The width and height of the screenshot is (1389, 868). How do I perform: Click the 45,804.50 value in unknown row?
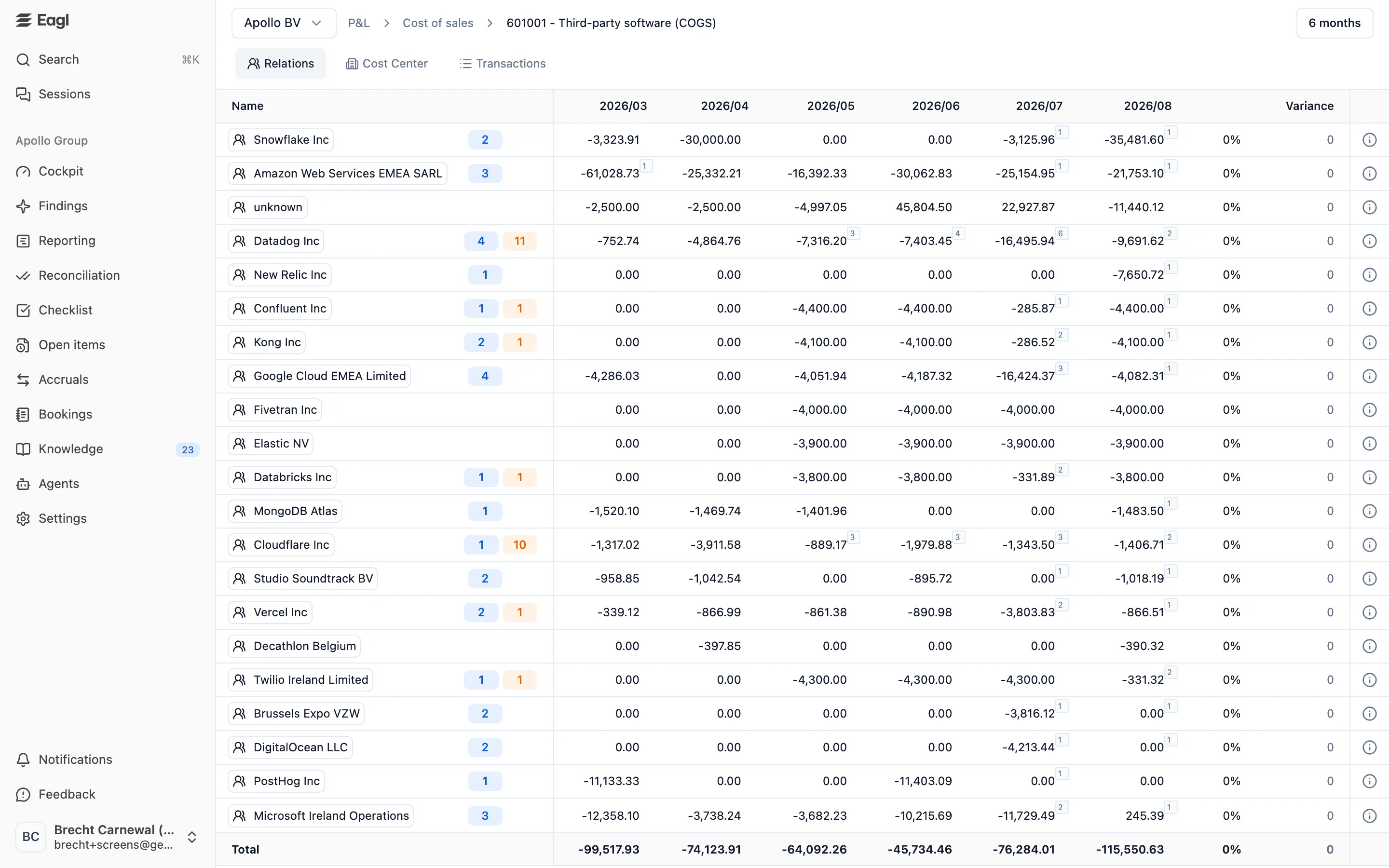pyautogui.click(x=924, y=207)
